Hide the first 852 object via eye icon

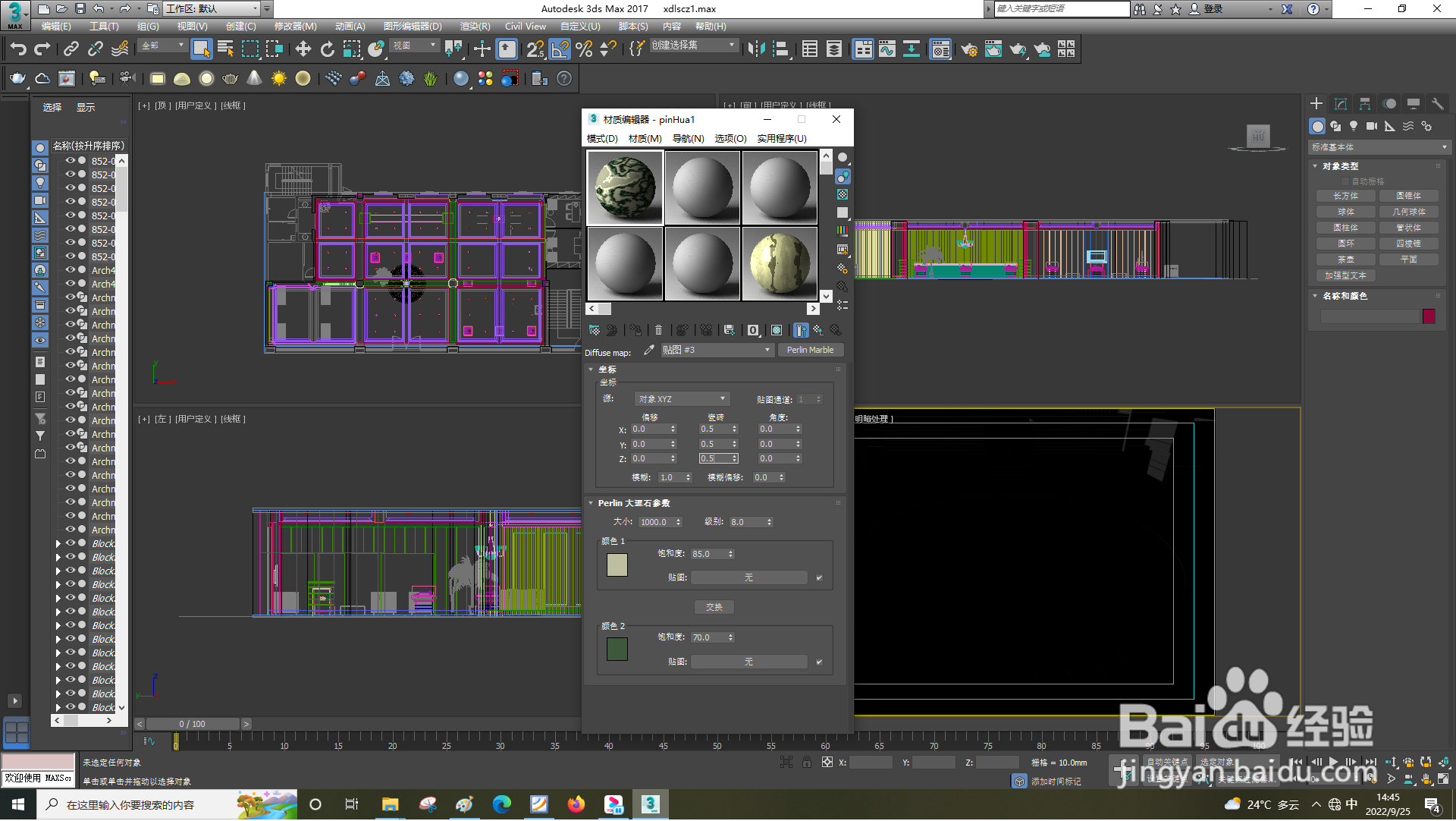[x=70, y=161]
